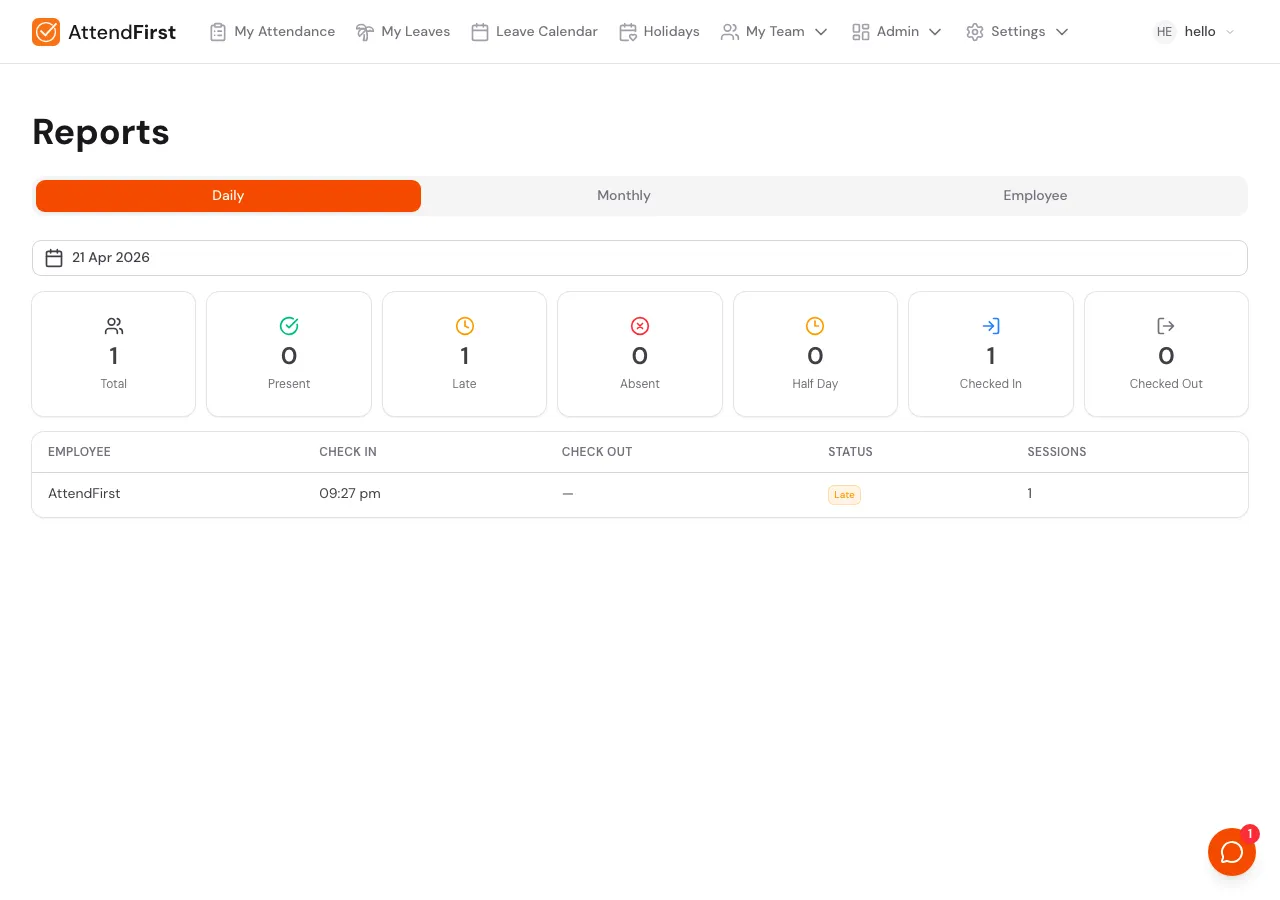1280x900 pixels.
Task: Click the AttendFirst logo icon
Action: 46,31
